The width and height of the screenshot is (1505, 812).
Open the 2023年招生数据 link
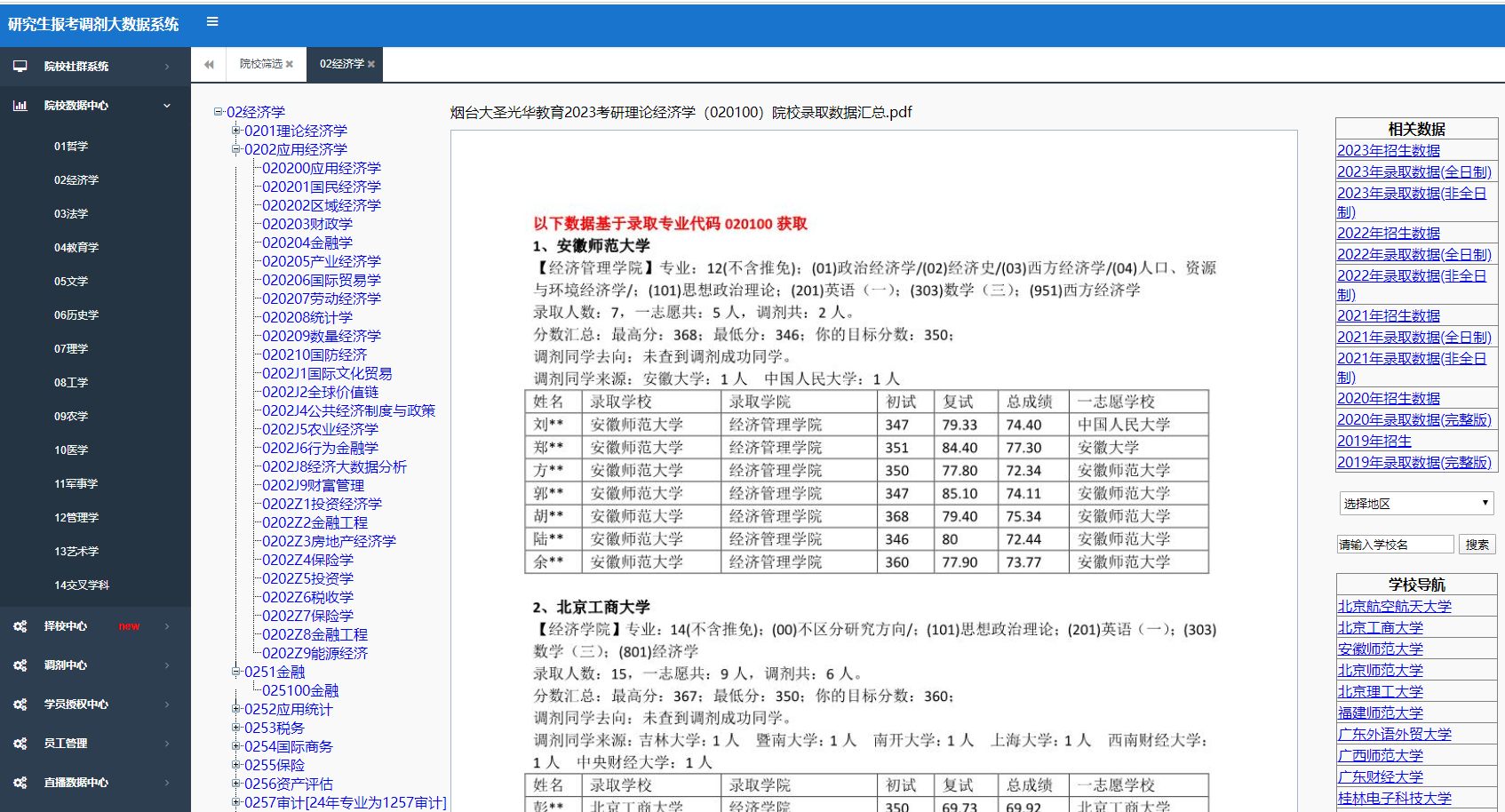pyautogui.click(x=1388, y=151)
